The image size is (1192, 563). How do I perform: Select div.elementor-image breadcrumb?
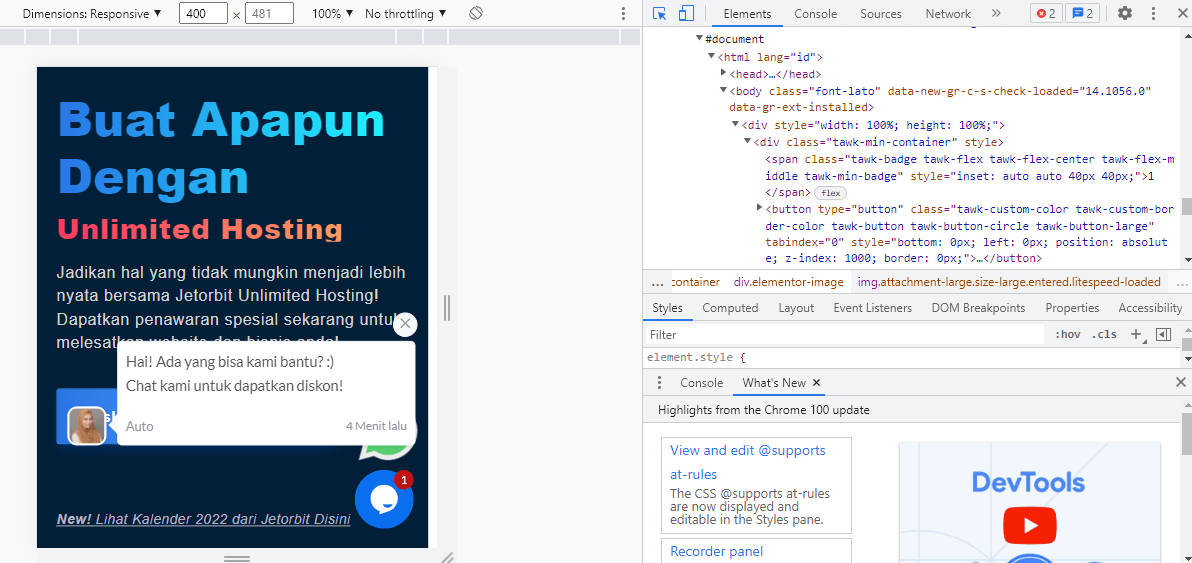[788, 282]
